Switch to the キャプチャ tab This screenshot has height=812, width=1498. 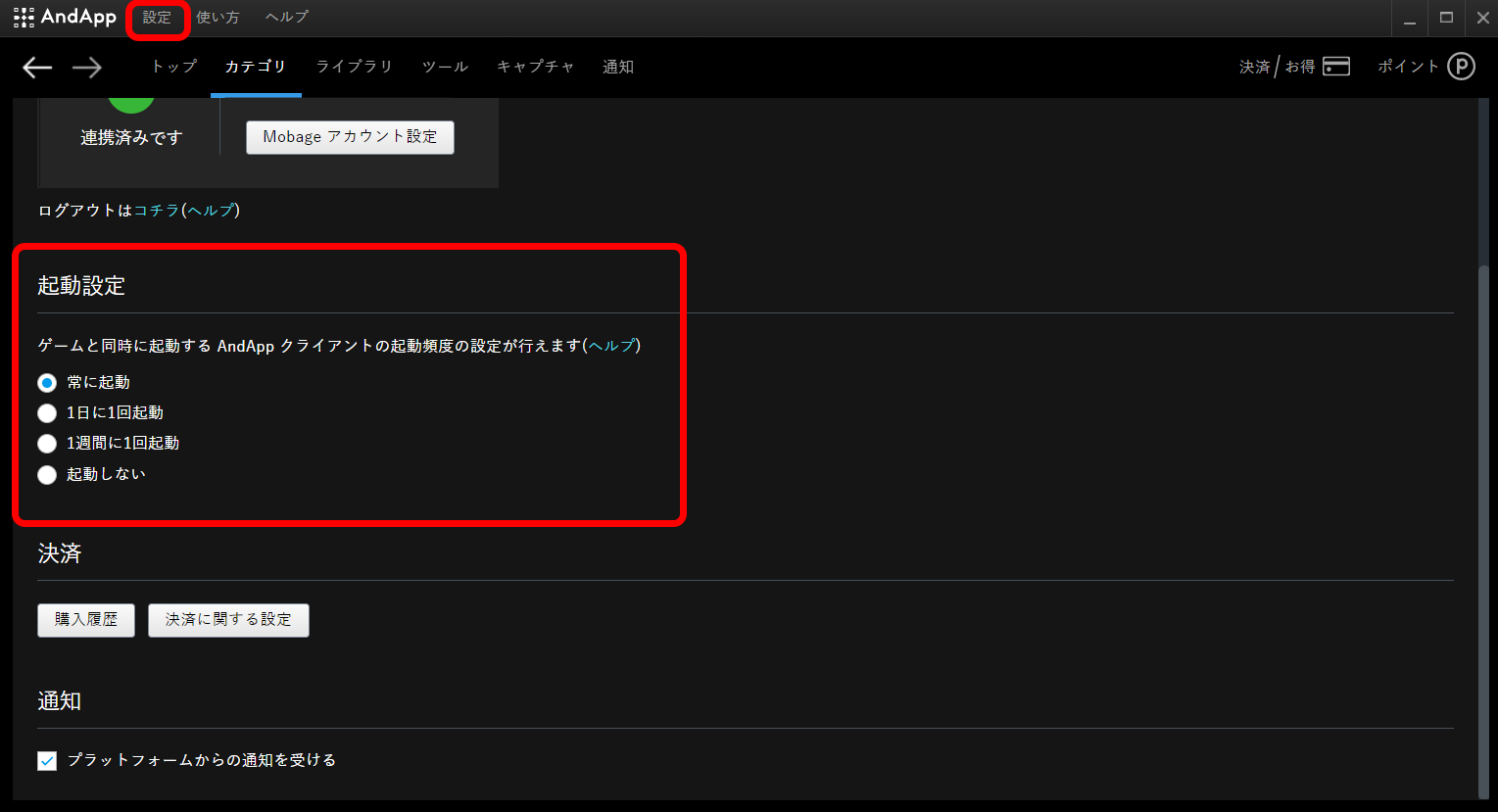click(x=536, y=67)
